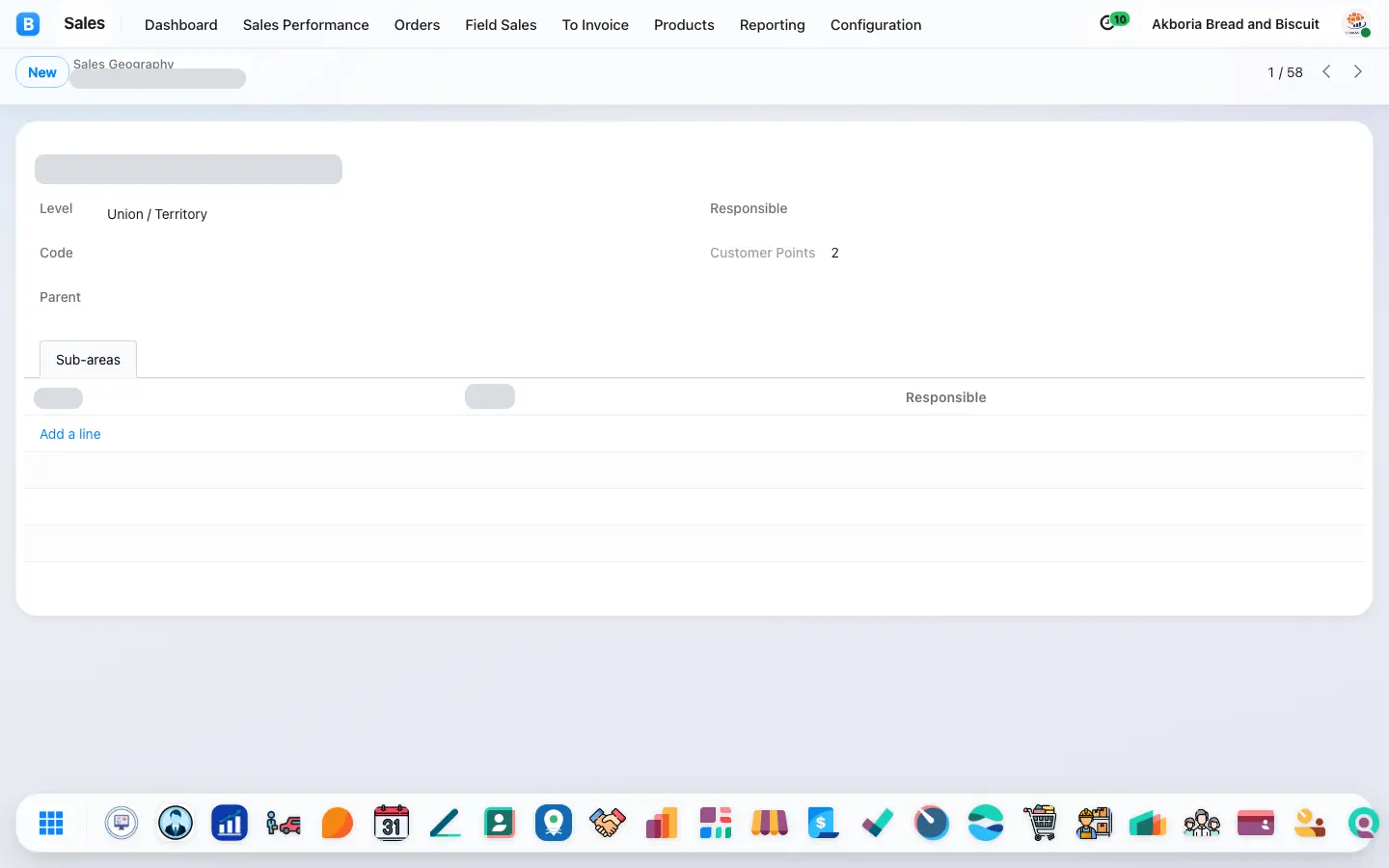Open the map pin location app icon
The image size is (1389, 868).
coord(554,823)
